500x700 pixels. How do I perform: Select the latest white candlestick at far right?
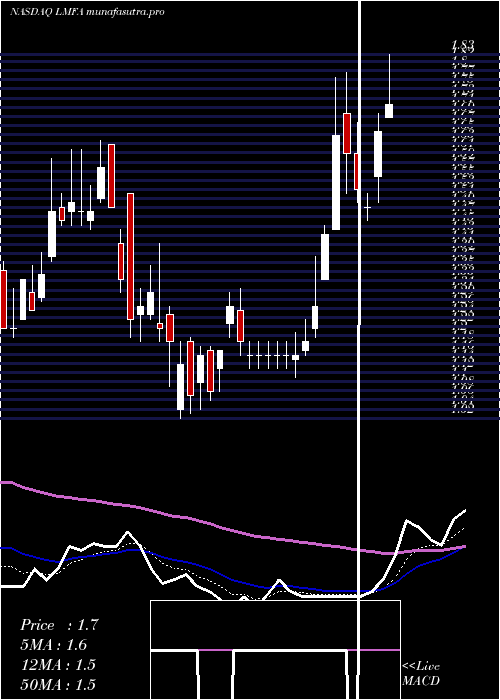tap(389, 111)
